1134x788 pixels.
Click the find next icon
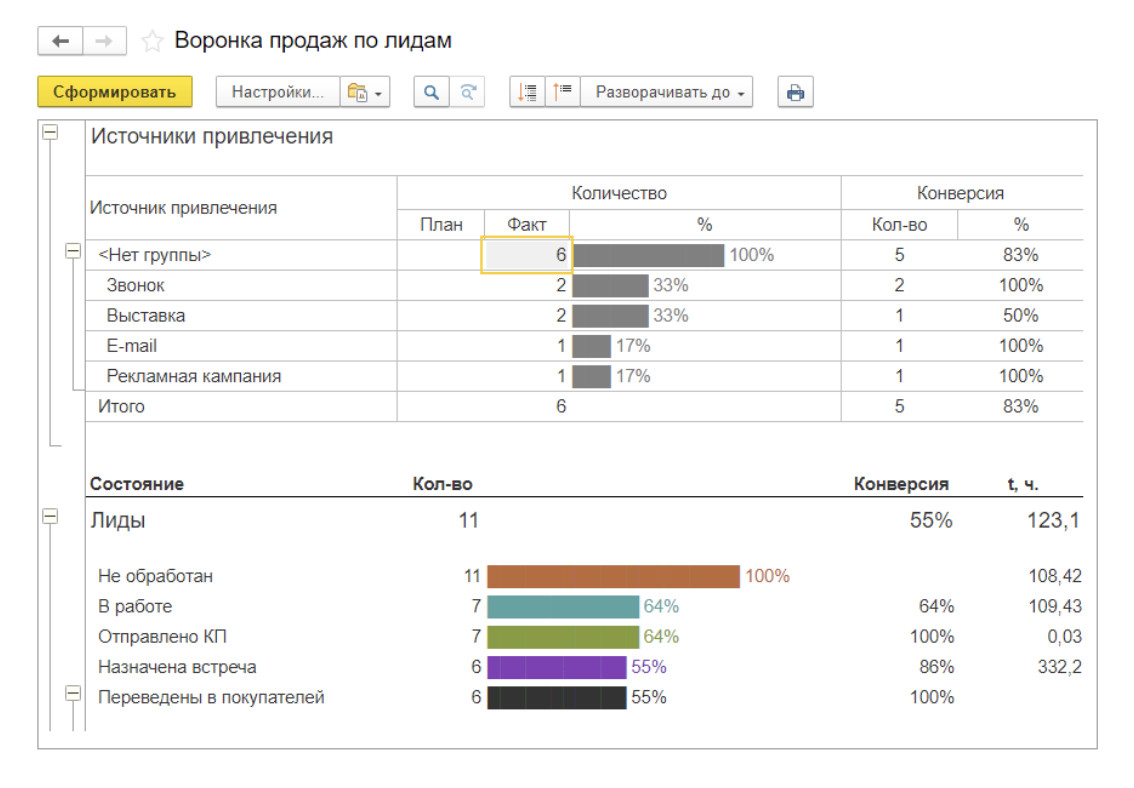[467, 93]
